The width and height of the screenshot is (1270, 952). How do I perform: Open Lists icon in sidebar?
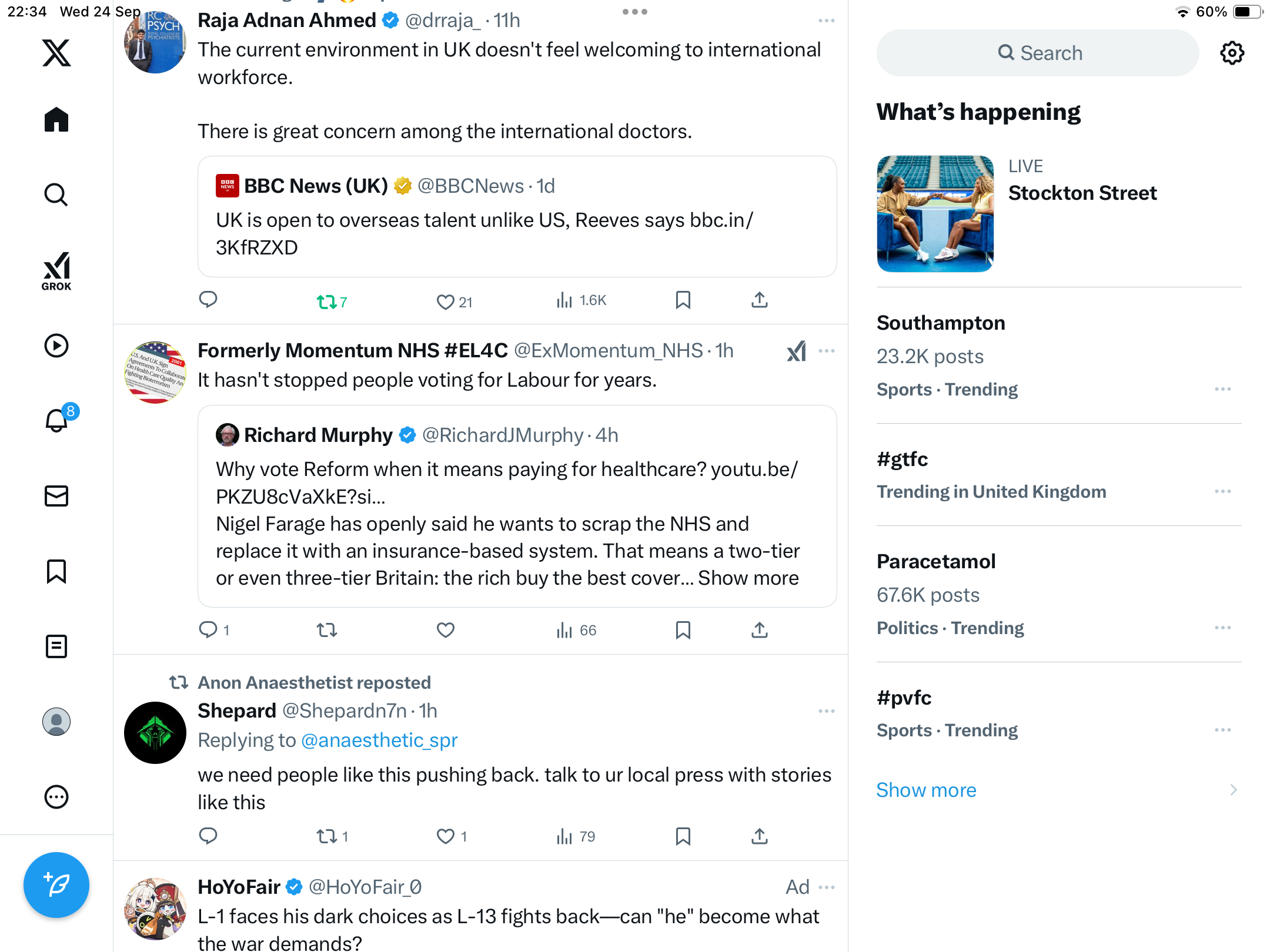click(x=56, y=646)
